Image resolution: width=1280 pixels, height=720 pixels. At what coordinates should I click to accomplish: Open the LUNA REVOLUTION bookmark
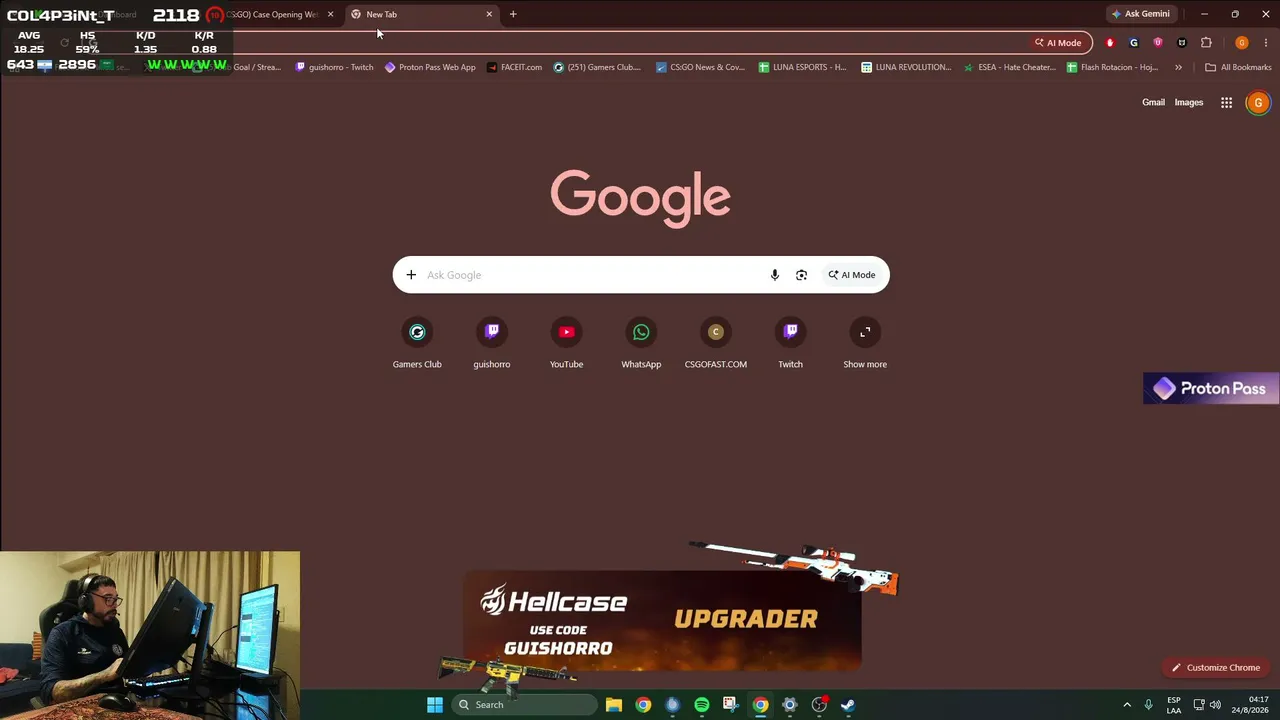[906, 67]
